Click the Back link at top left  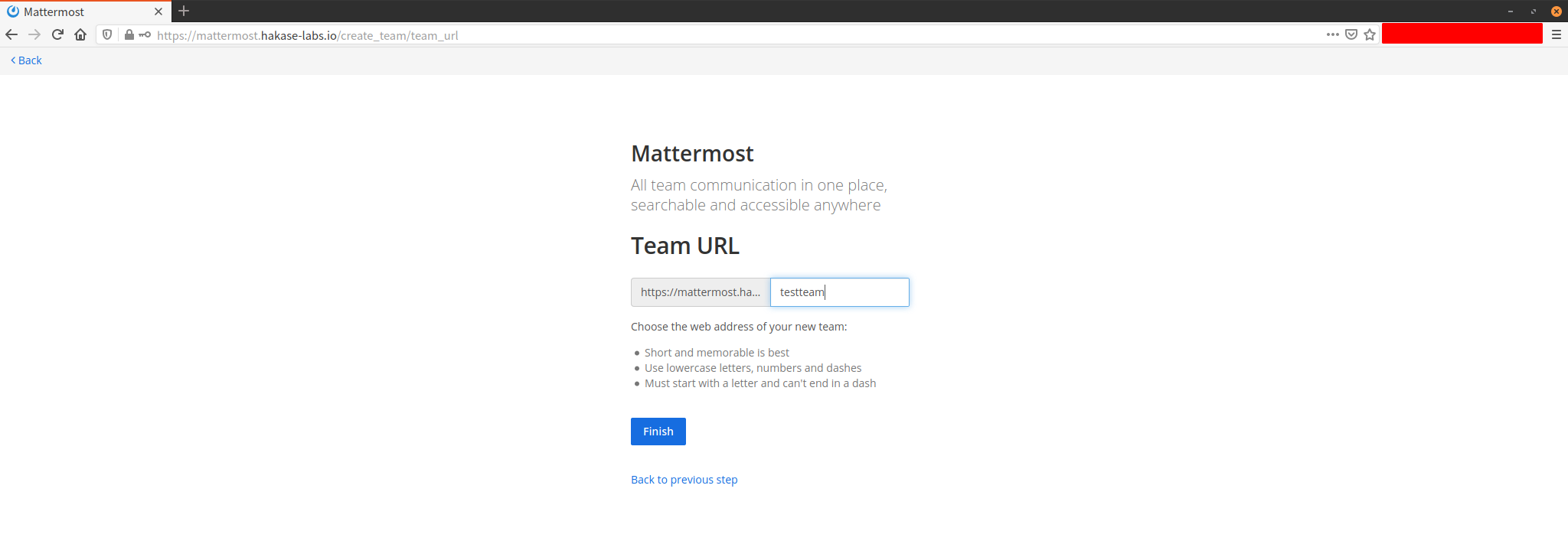click(x=26, y=60)
